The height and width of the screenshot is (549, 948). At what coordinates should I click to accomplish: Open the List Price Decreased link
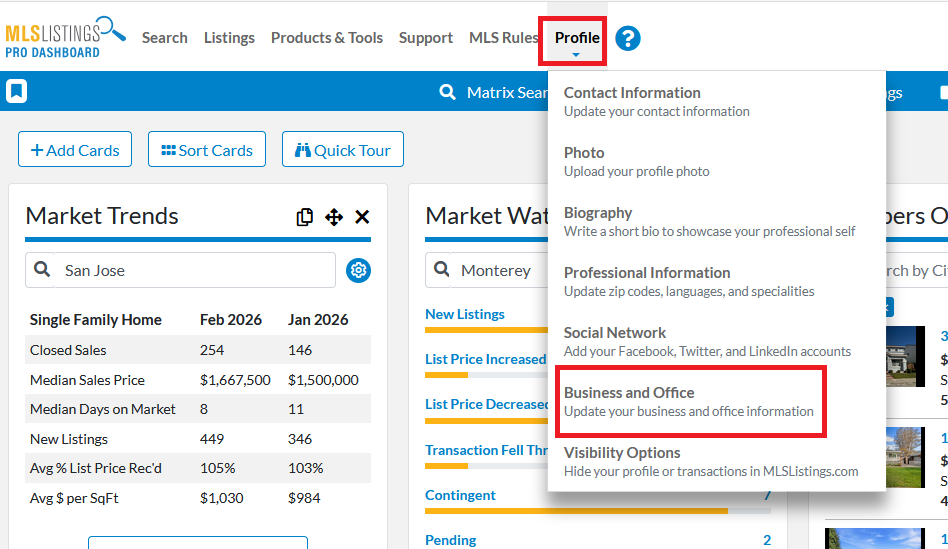point(487,404)
